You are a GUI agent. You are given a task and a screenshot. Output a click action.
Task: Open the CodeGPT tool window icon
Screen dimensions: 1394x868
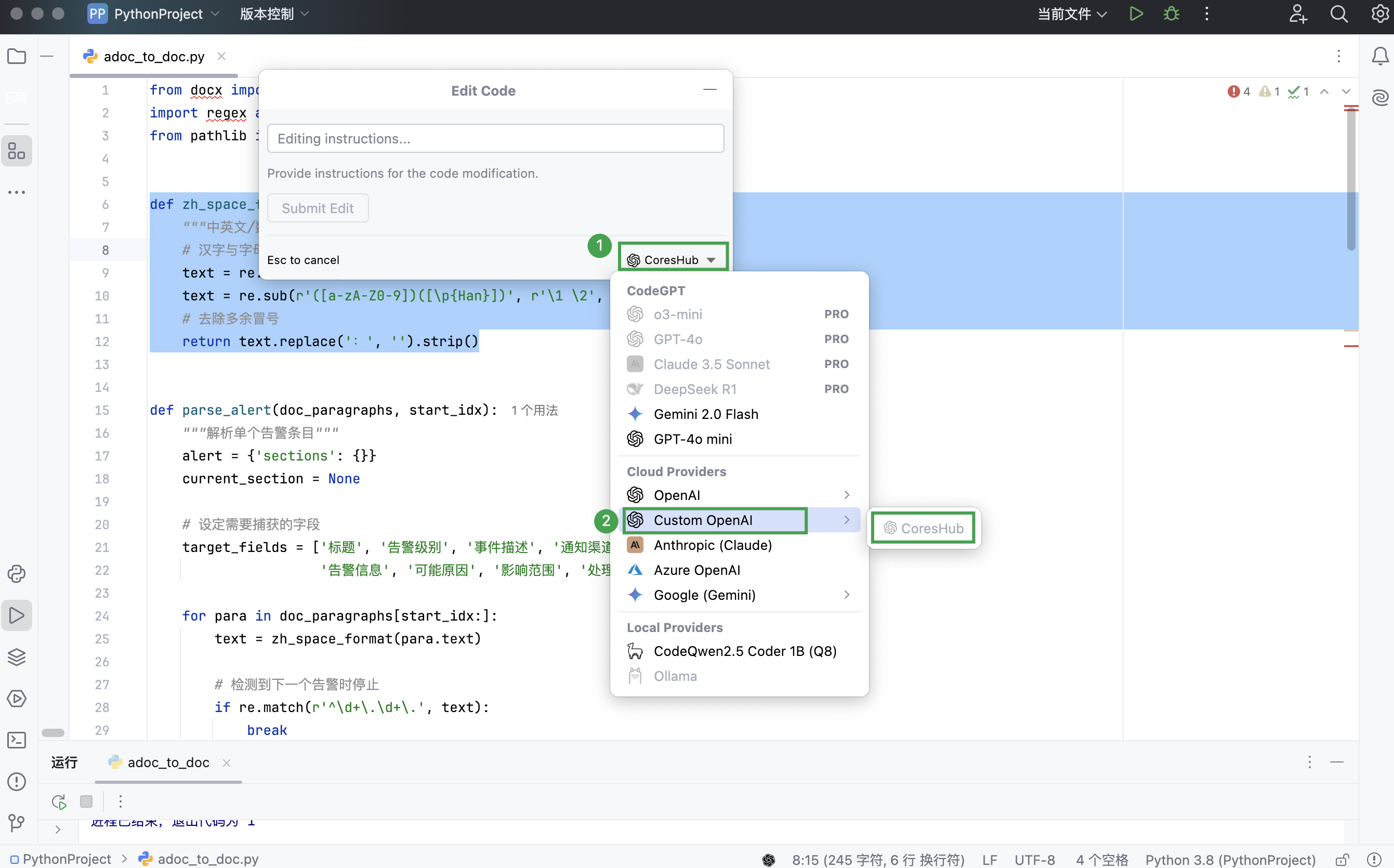17,97
